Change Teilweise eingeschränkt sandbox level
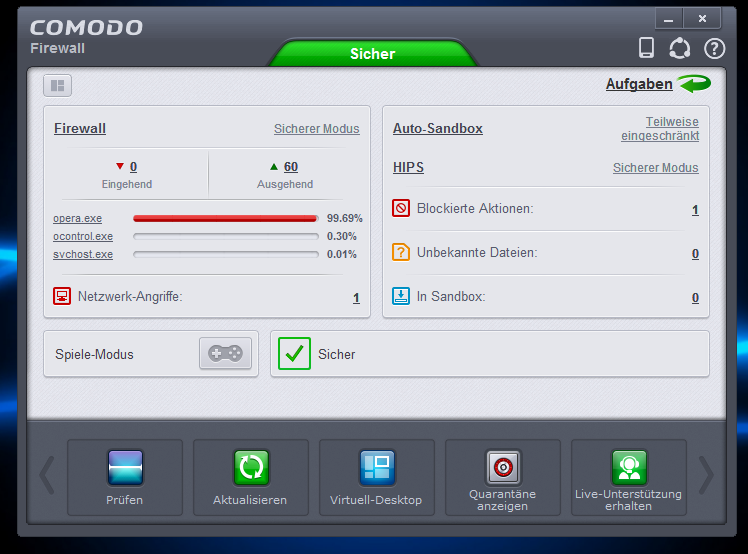 point(660,129)
